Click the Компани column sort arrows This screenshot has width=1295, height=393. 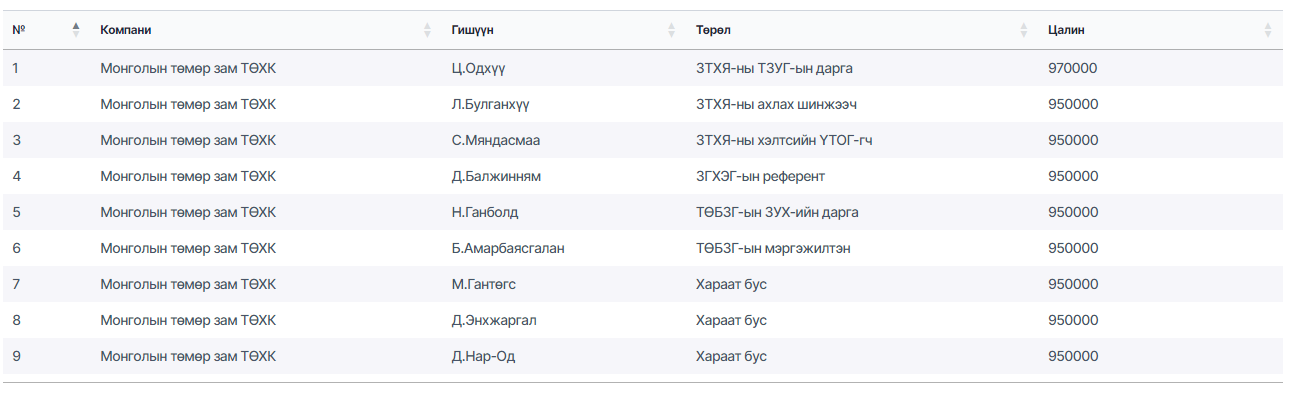click(427, 30)
